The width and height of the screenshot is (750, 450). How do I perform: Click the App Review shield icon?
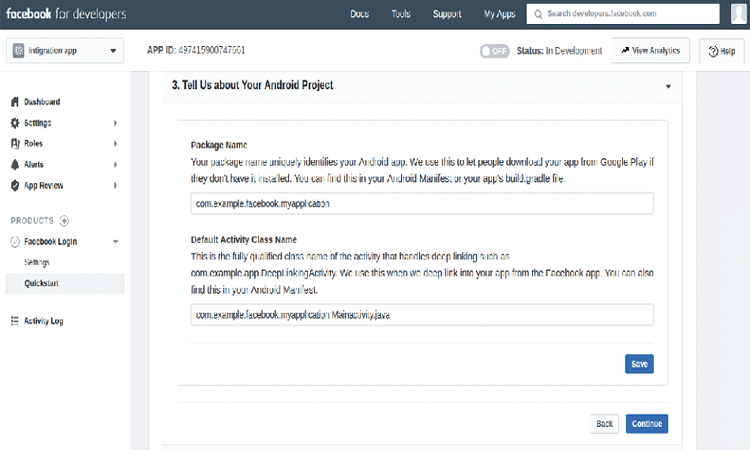[14, 185]
